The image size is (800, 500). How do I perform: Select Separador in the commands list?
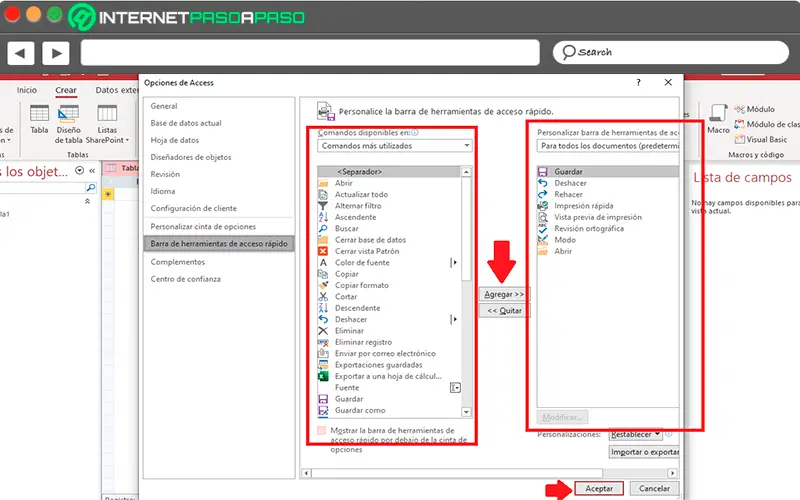click(x=389, y=172)
